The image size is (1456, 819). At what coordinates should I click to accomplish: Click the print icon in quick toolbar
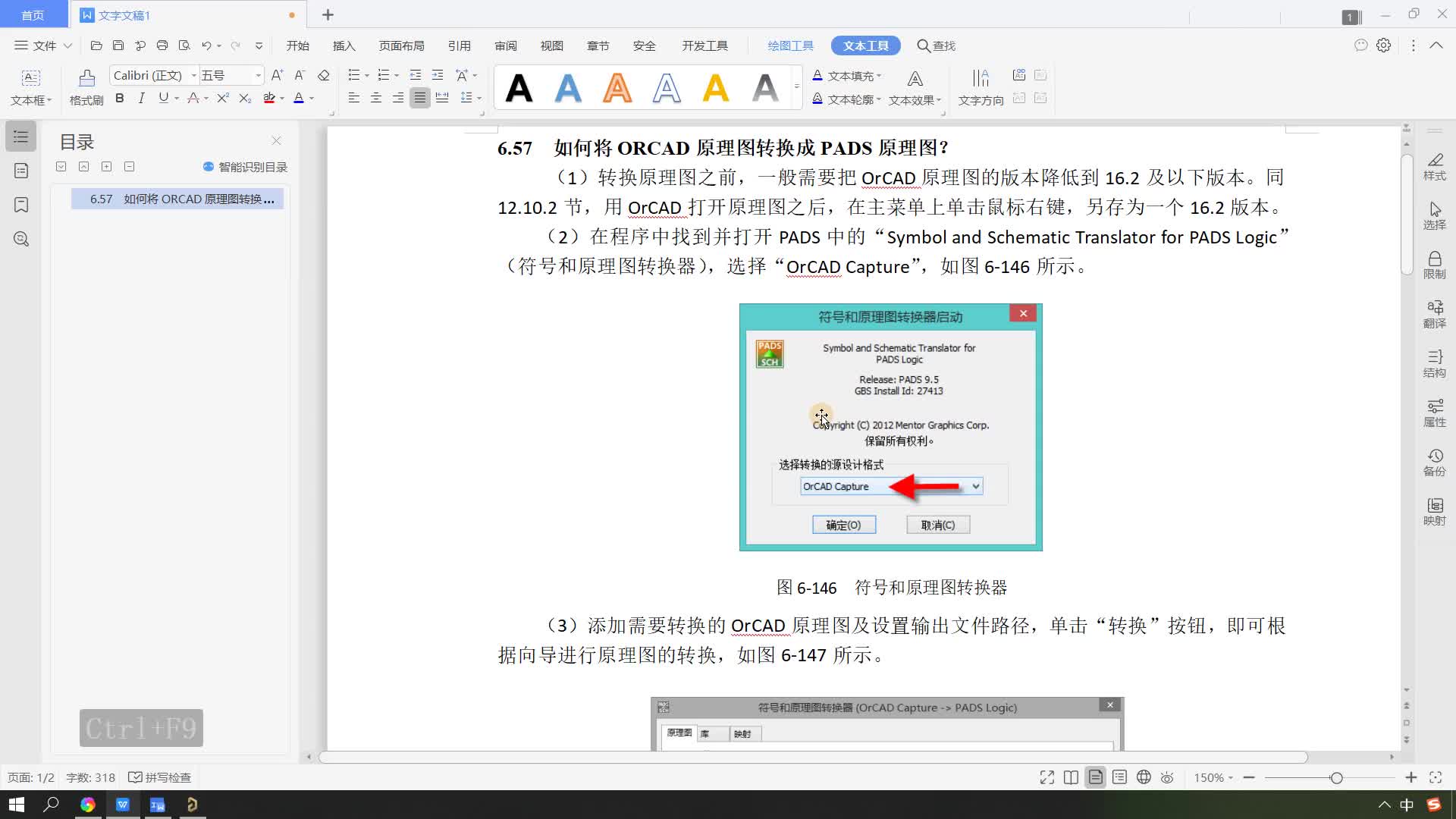(x=162, y=45)
